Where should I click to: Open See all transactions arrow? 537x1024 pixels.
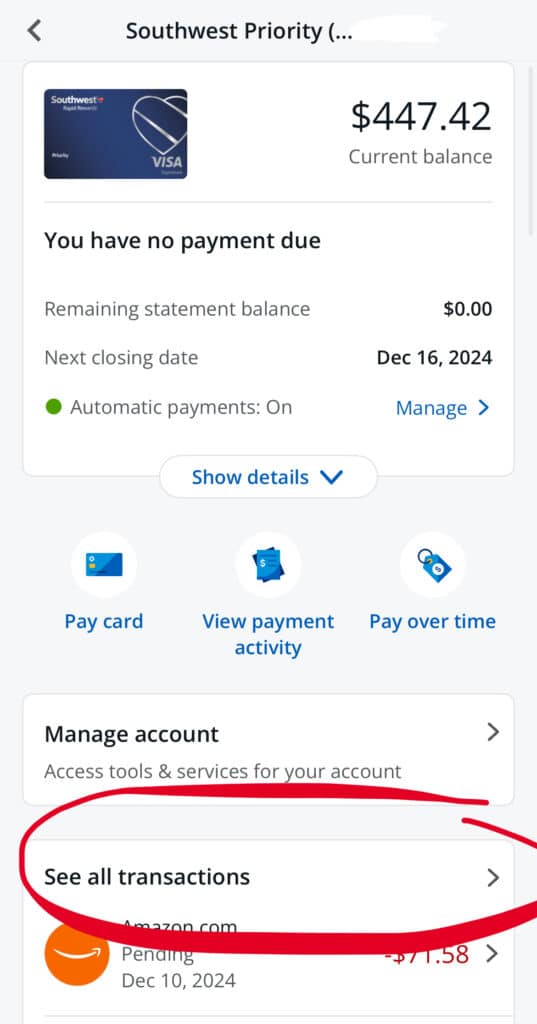[493, 877]
